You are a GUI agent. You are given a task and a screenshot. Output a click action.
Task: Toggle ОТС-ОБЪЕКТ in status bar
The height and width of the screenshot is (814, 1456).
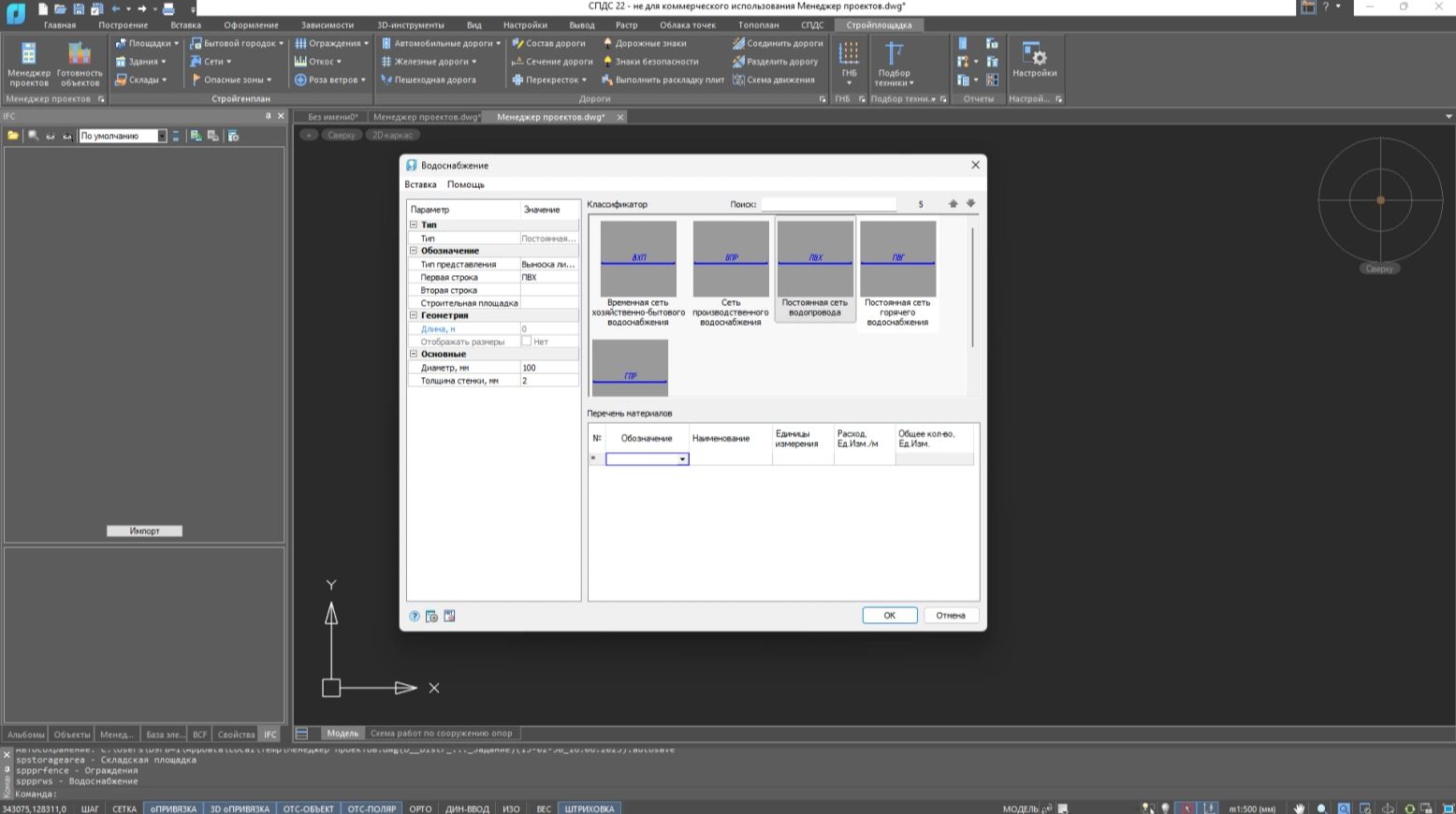click(308, 808)
